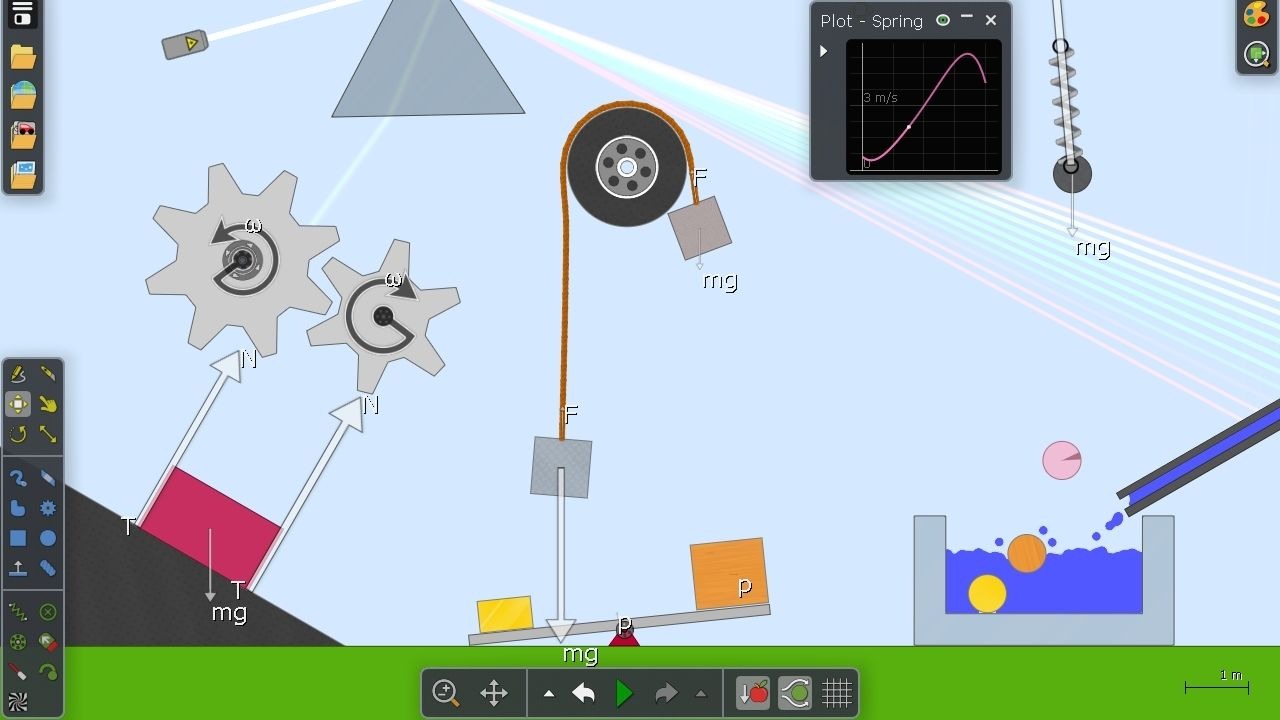Select the Box drawing tool
This screenshot has height=720, width=1280.
point(18,538)
